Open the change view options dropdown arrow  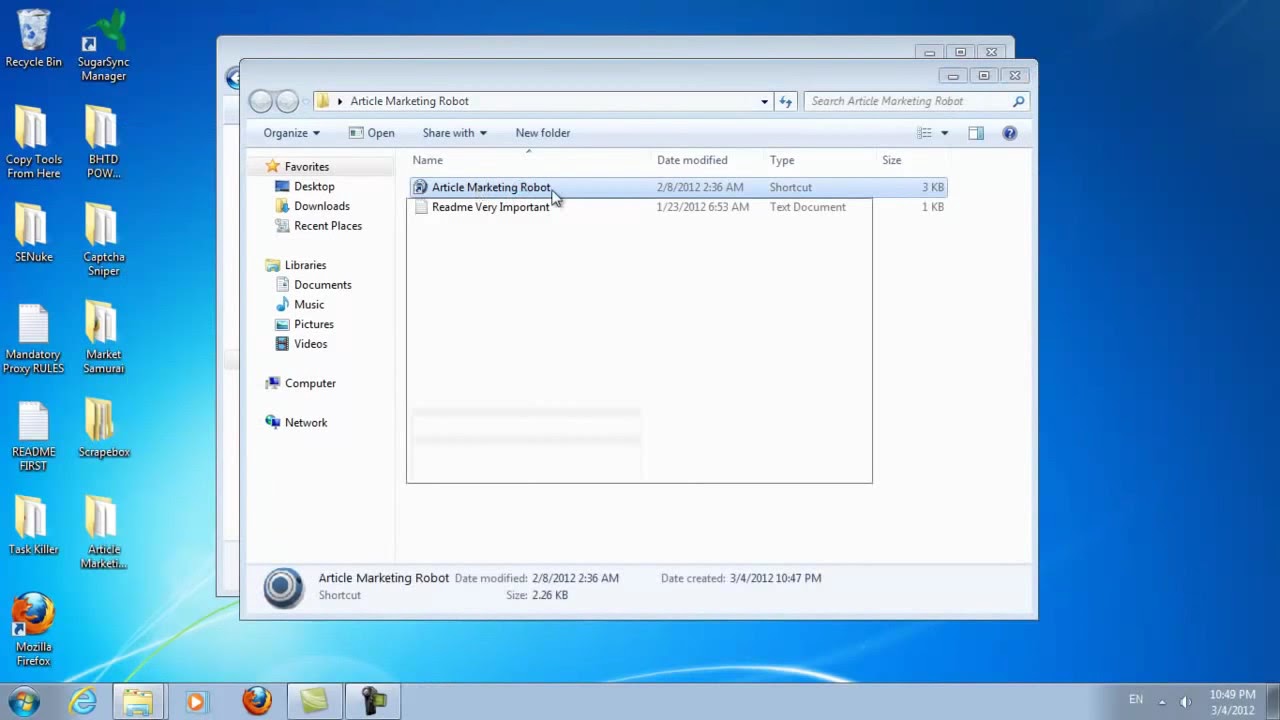point(944,133)
